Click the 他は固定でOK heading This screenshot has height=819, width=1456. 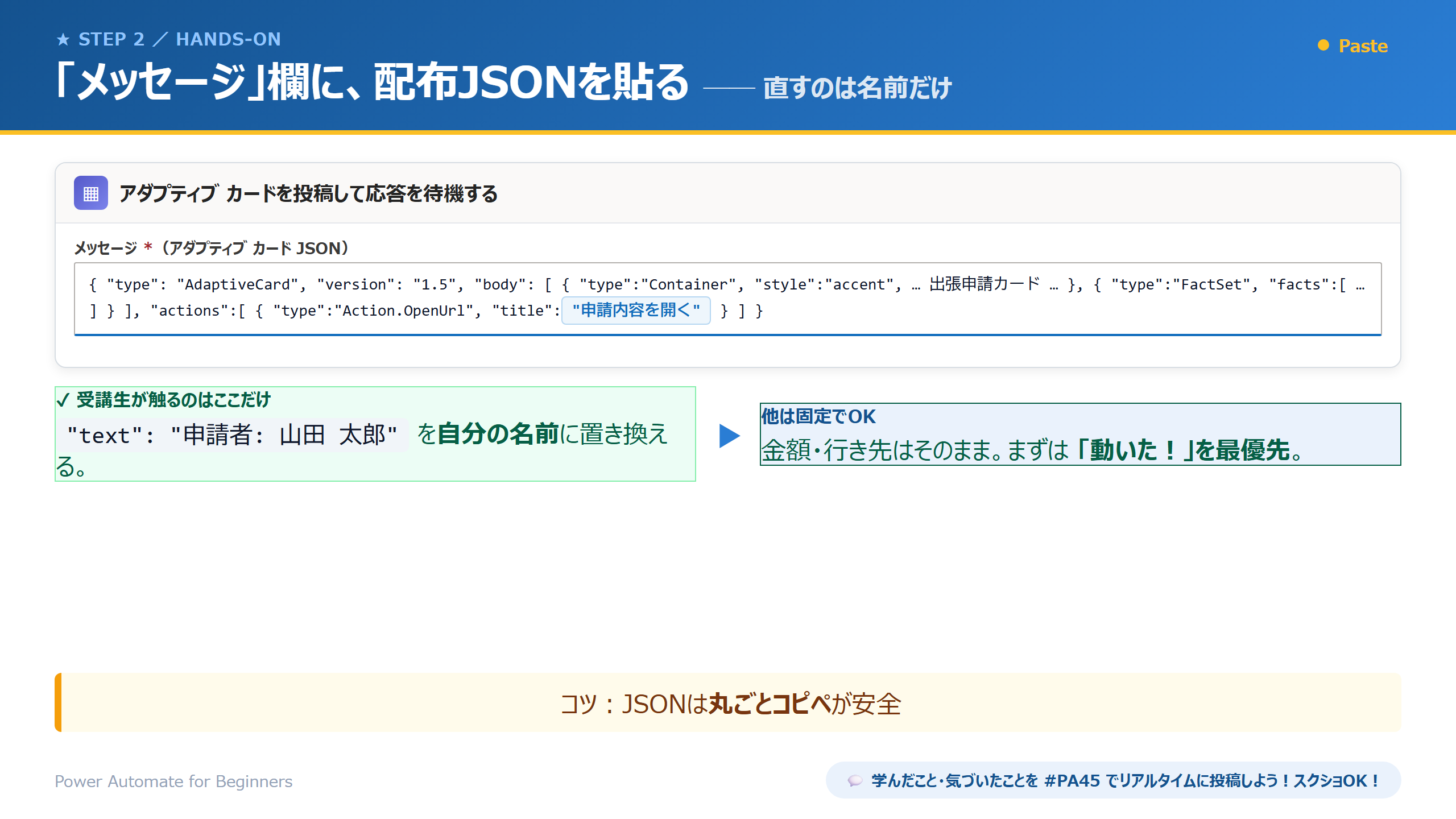[818, 416]
